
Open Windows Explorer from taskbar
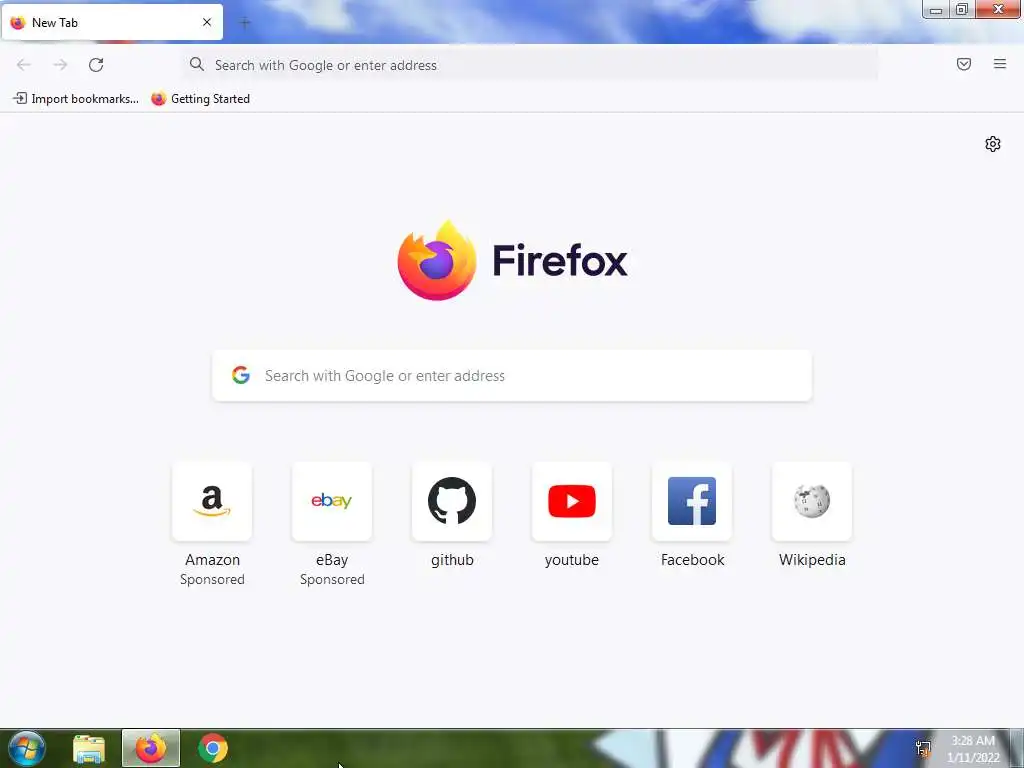click(x=89, y=749)
